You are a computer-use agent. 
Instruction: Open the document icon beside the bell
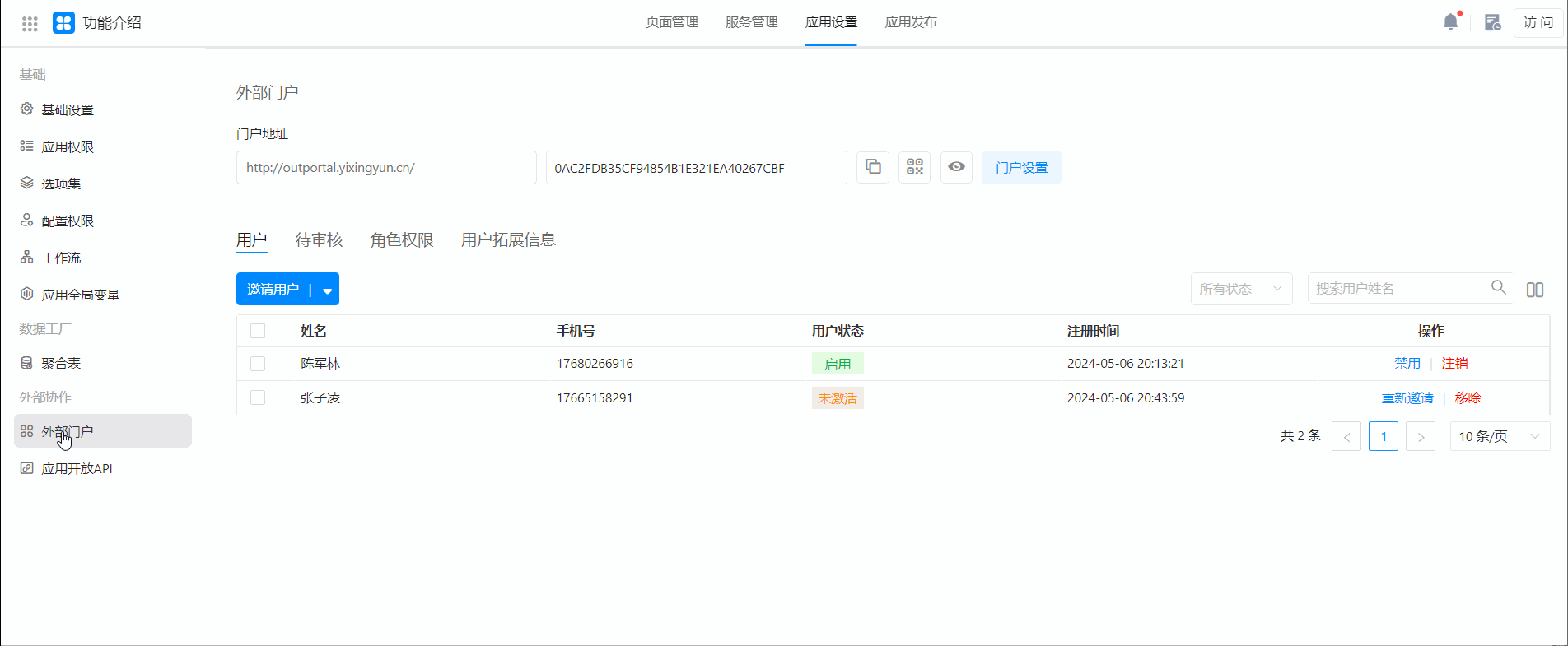tap(1492, 22)
